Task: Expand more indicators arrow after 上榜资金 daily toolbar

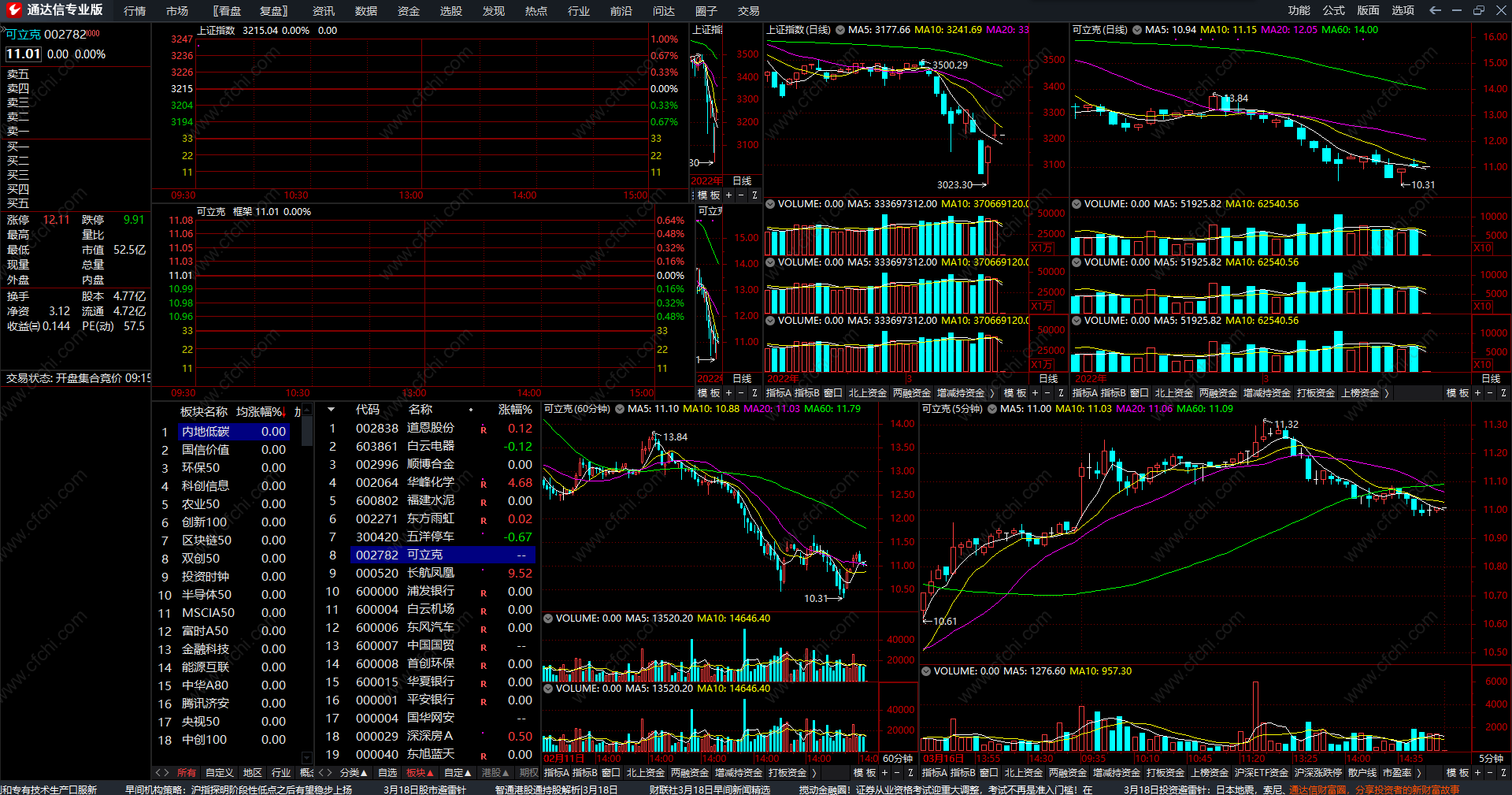Action: pos(1387,392)
